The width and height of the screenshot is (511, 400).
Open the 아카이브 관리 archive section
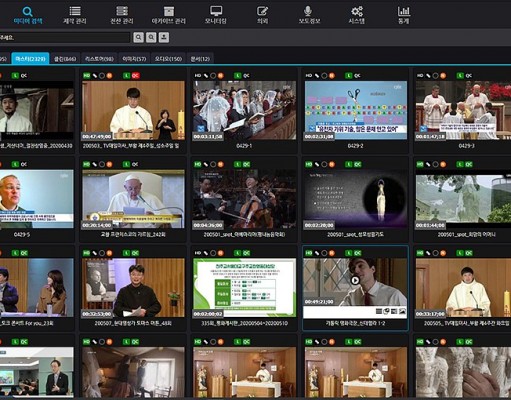(x=169, y=15)
